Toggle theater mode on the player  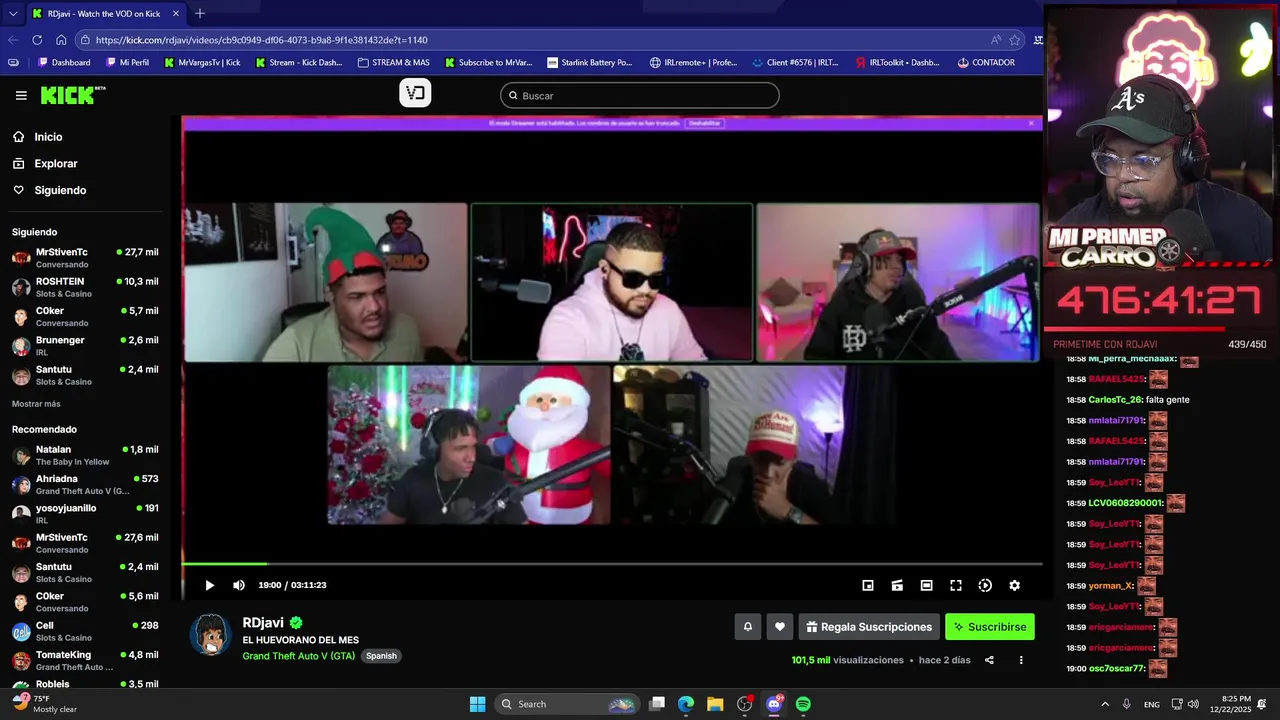(926, 585)
